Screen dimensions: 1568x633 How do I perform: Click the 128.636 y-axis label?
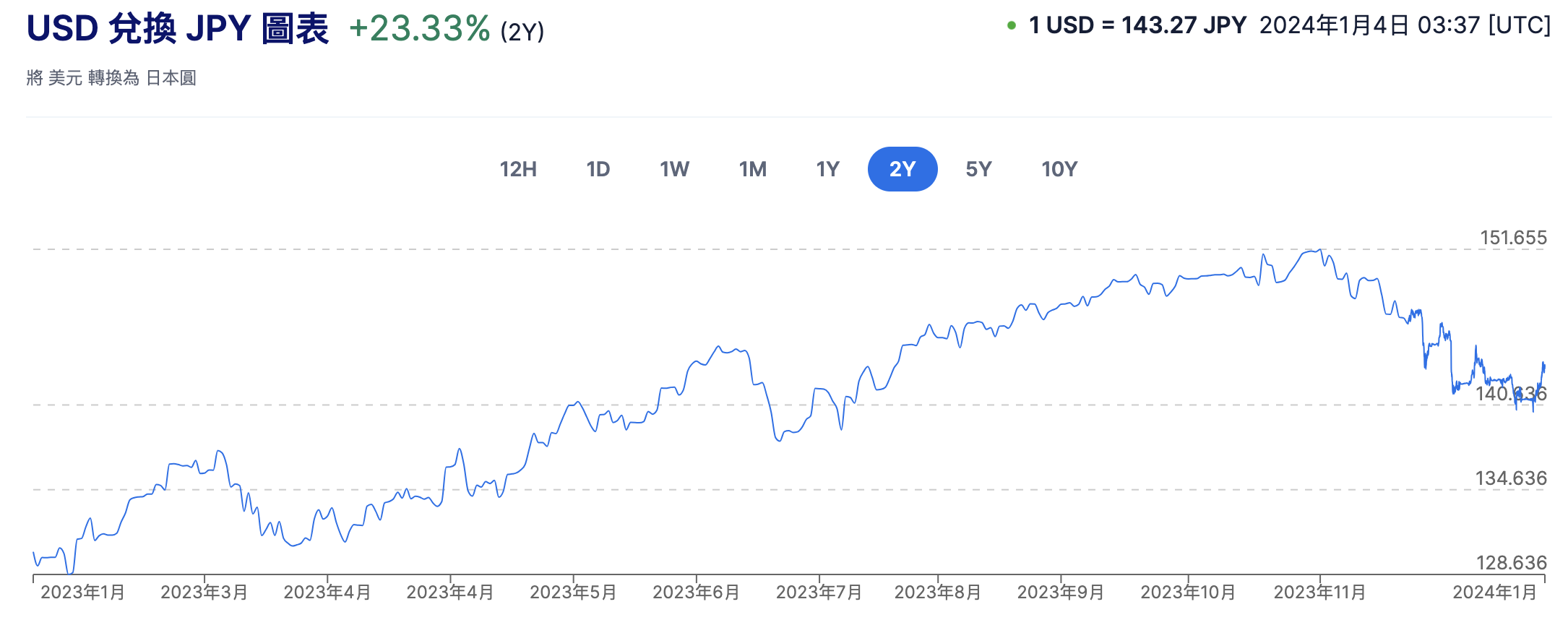tap(1511, 563)
